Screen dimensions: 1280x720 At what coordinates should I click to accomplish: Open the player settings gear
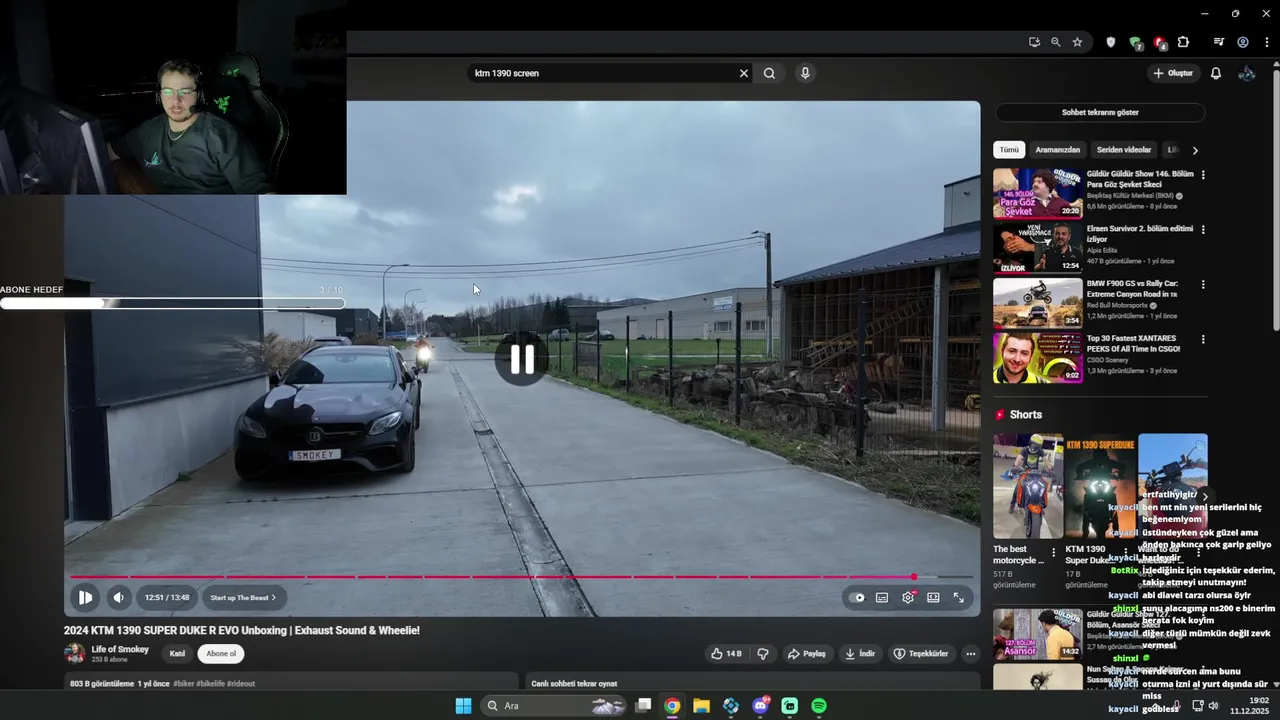[x=908, y=597]
